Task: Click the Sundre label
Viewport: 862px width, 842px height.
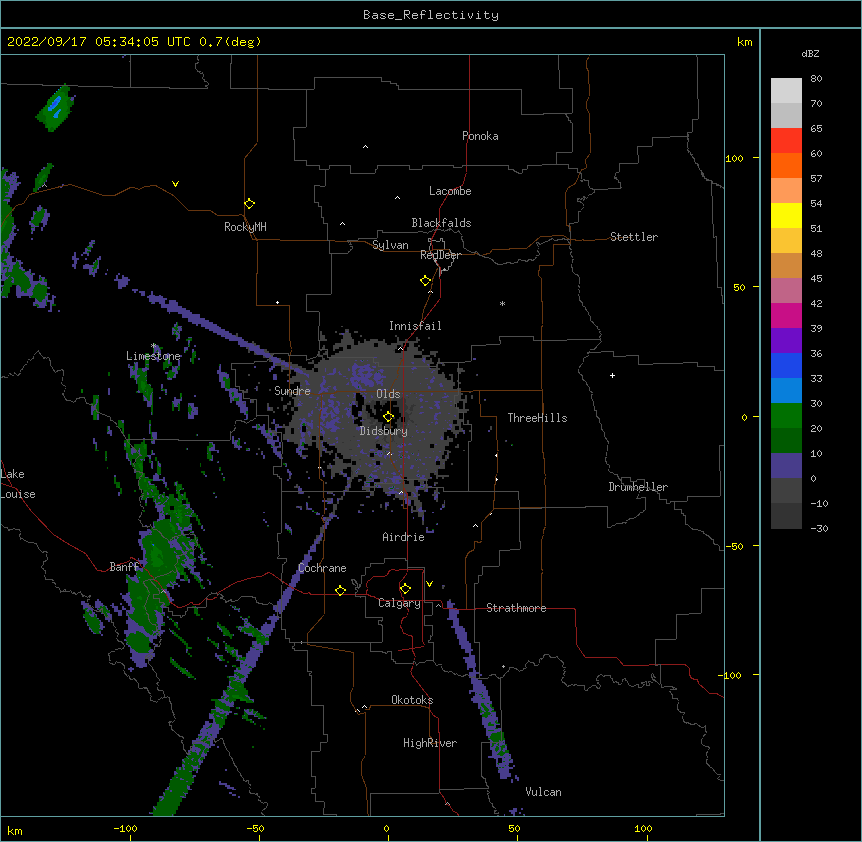Action: click(292, 391)
